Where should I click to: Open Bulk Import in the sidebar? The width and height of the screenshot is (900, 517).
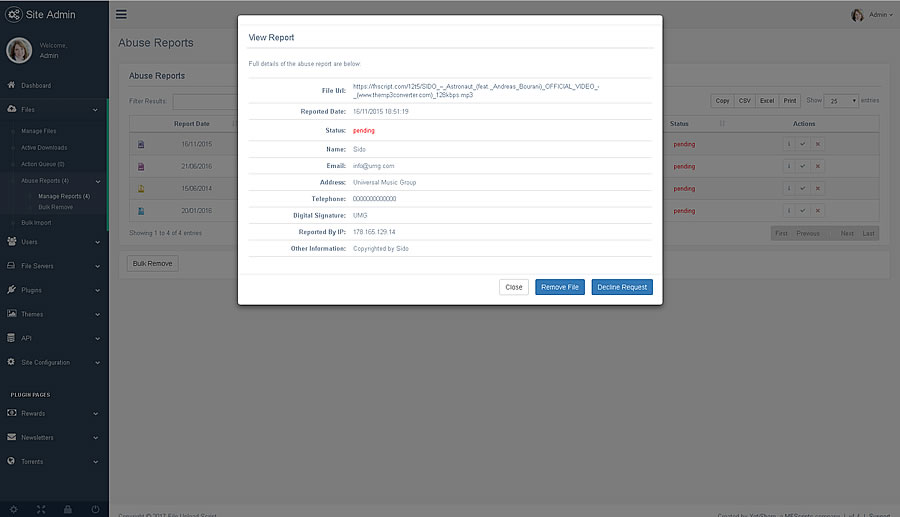pos(36,223)
